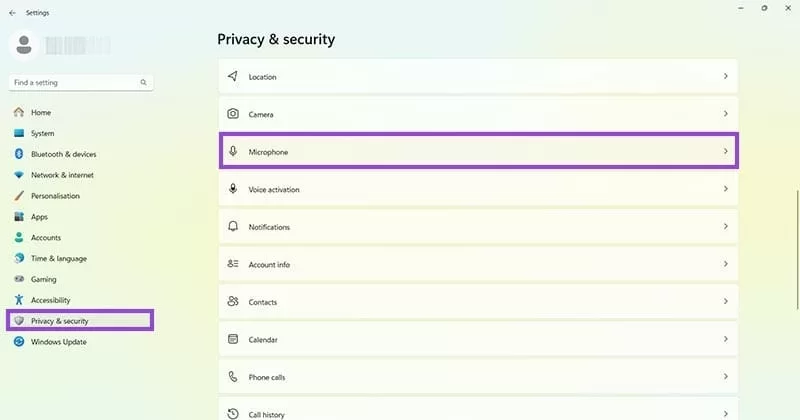Click the Location arrow icon
This screenshot has height=420, width=800.
click(x=233, y=76)
